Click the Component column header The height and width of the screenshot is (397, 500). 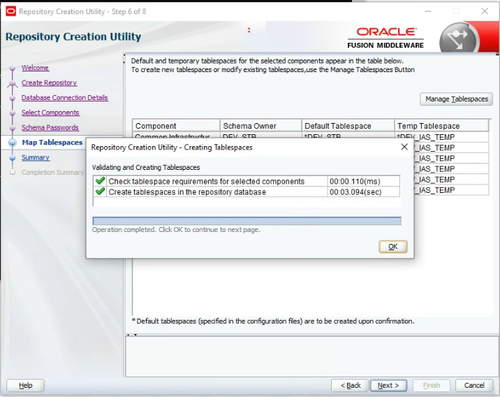pyautogui.click(x=176, y=126)
